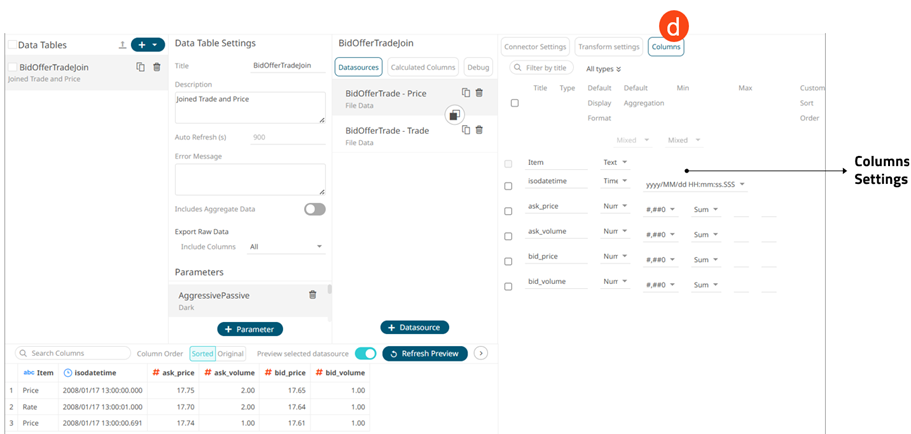Image resolution: width=911 pixels, height=434 pixels.
Task: Open ask_price display format dropdown
Action: tap(661, 210)
